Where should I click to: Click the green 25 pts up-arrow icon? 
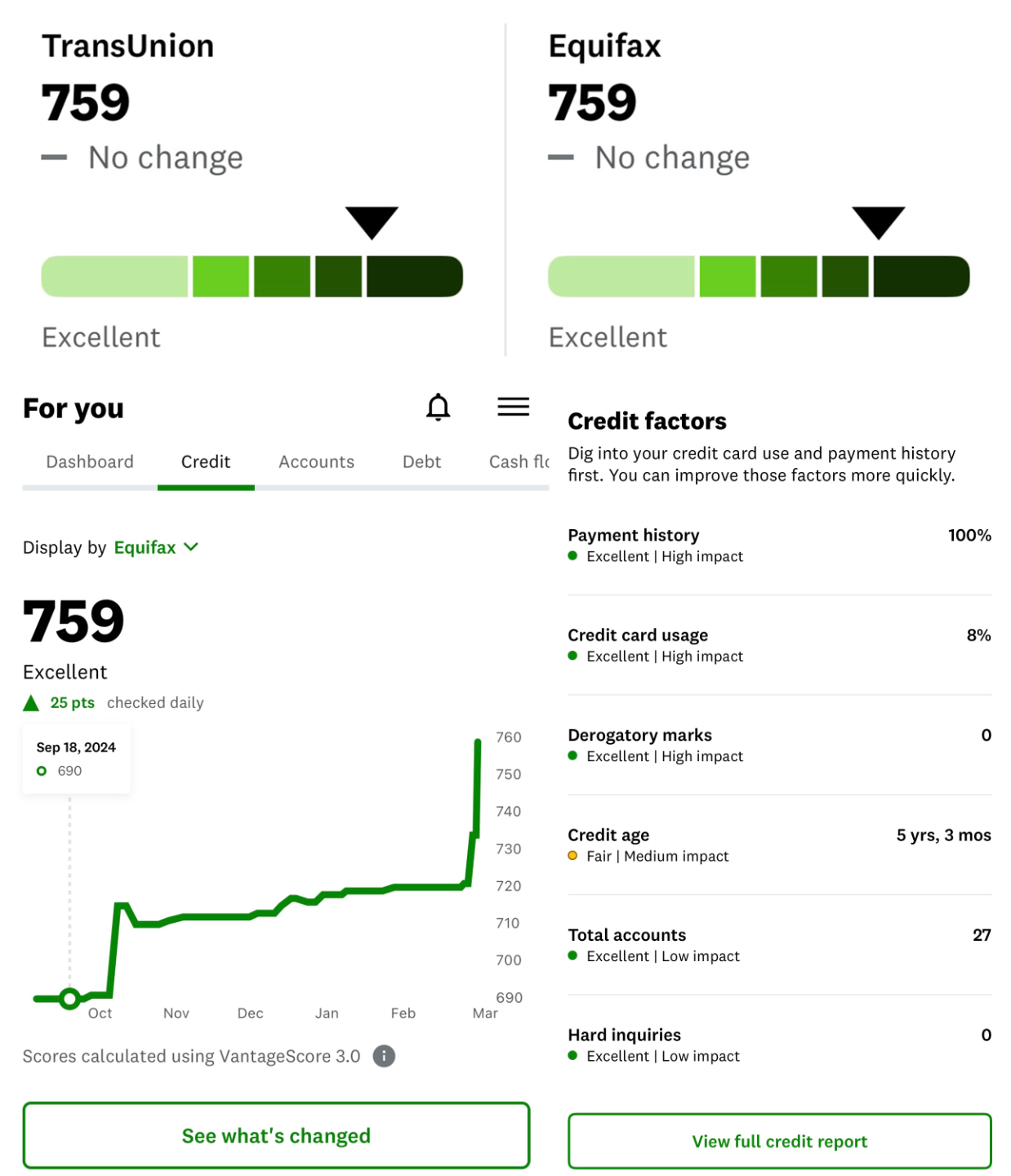pyautogui.click(x=31, y=702)
